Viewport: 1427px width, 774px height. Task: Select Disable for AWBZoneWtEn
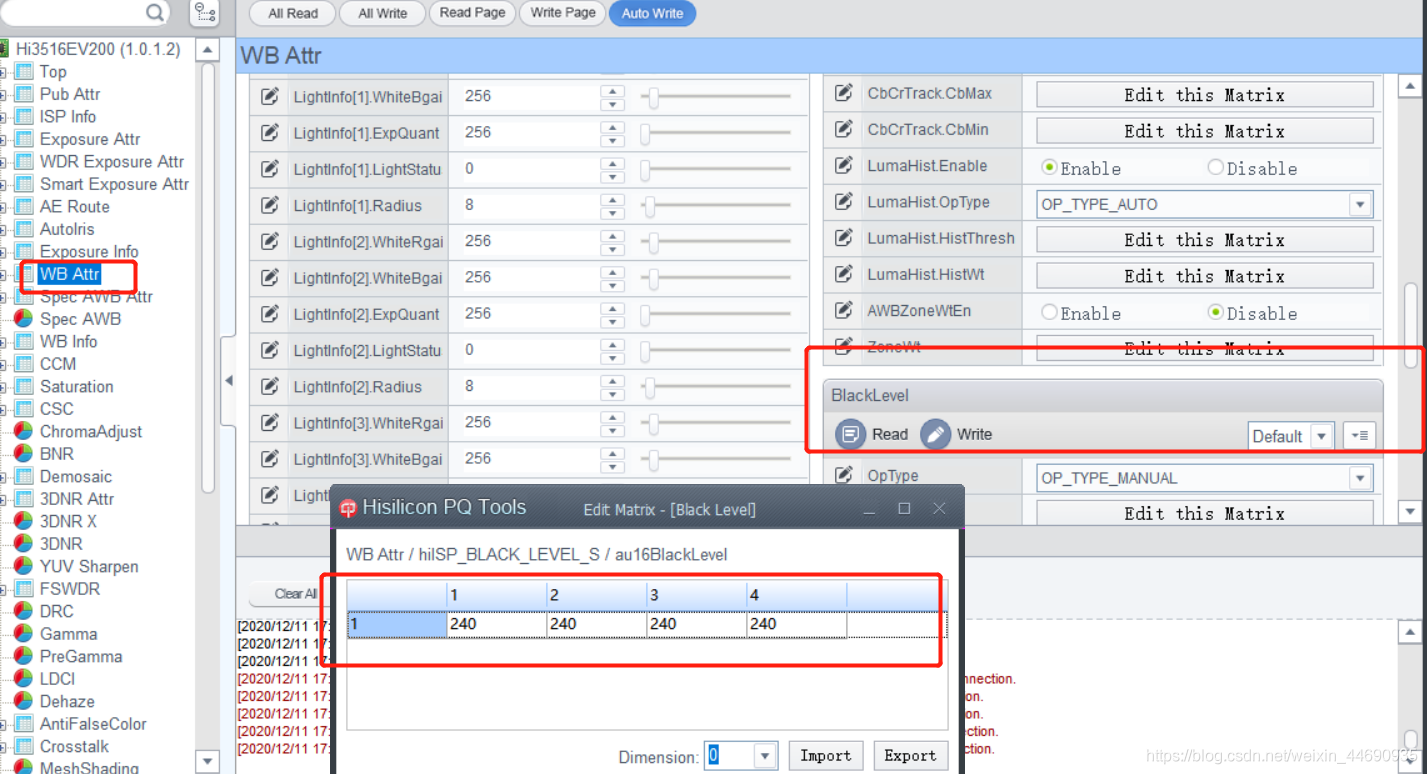click(x=1215, y=312)
